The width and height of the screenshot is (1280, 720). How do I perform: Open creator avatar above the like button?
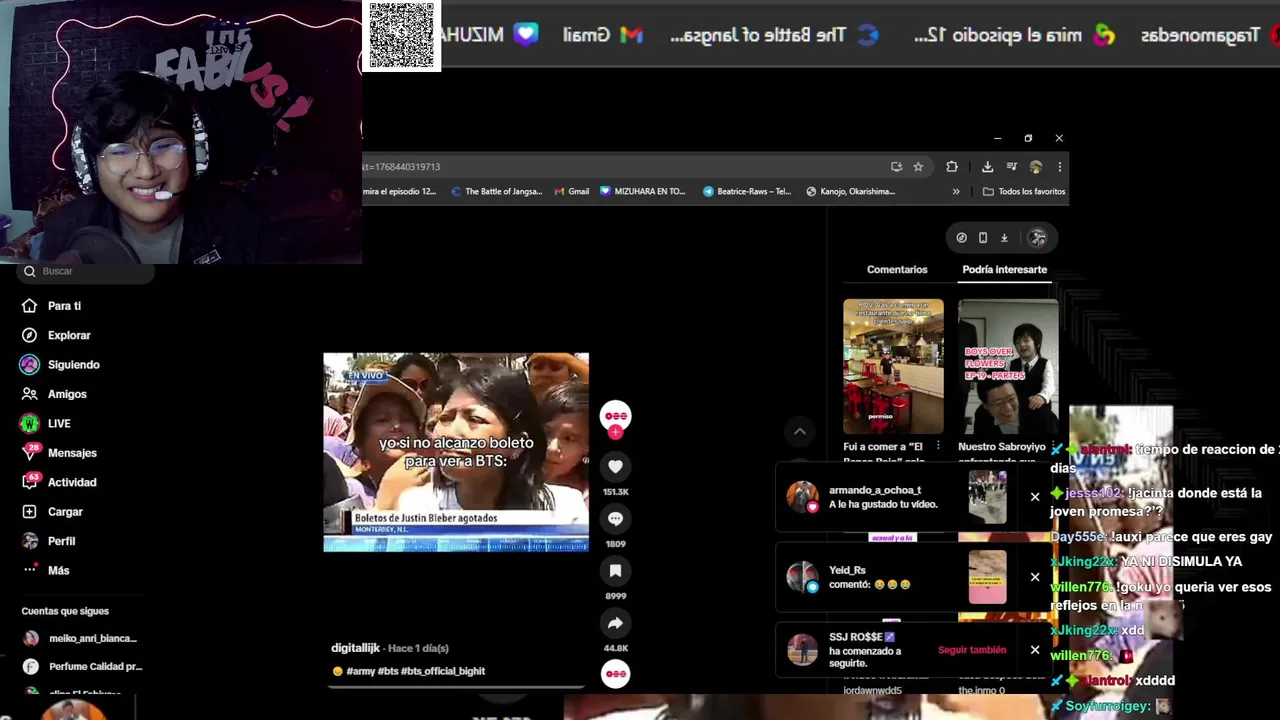(x=615, y=415)
